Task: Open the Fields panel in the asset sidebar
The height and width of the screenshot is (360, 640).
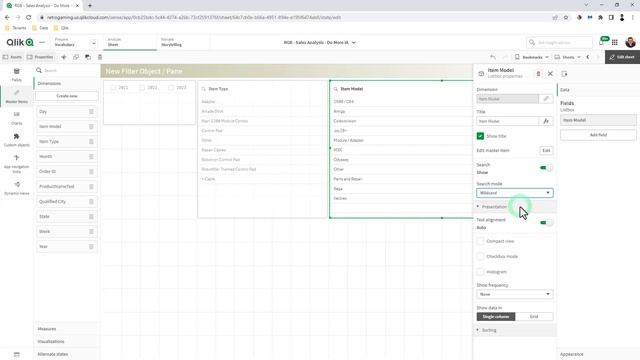Action: [16, 75]
